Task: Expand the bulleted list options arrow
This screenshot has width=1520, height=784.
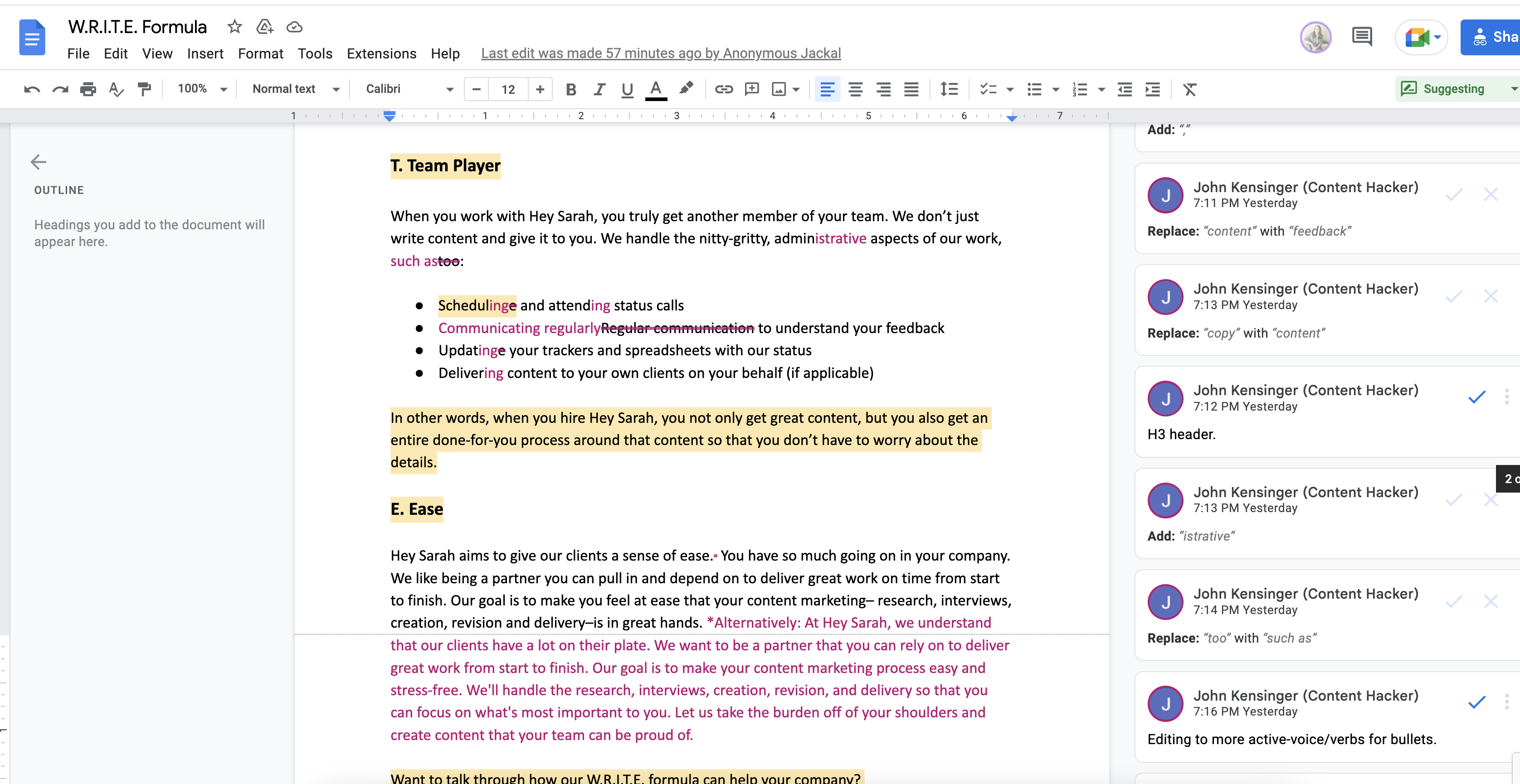Action: tap(1056, 90)
